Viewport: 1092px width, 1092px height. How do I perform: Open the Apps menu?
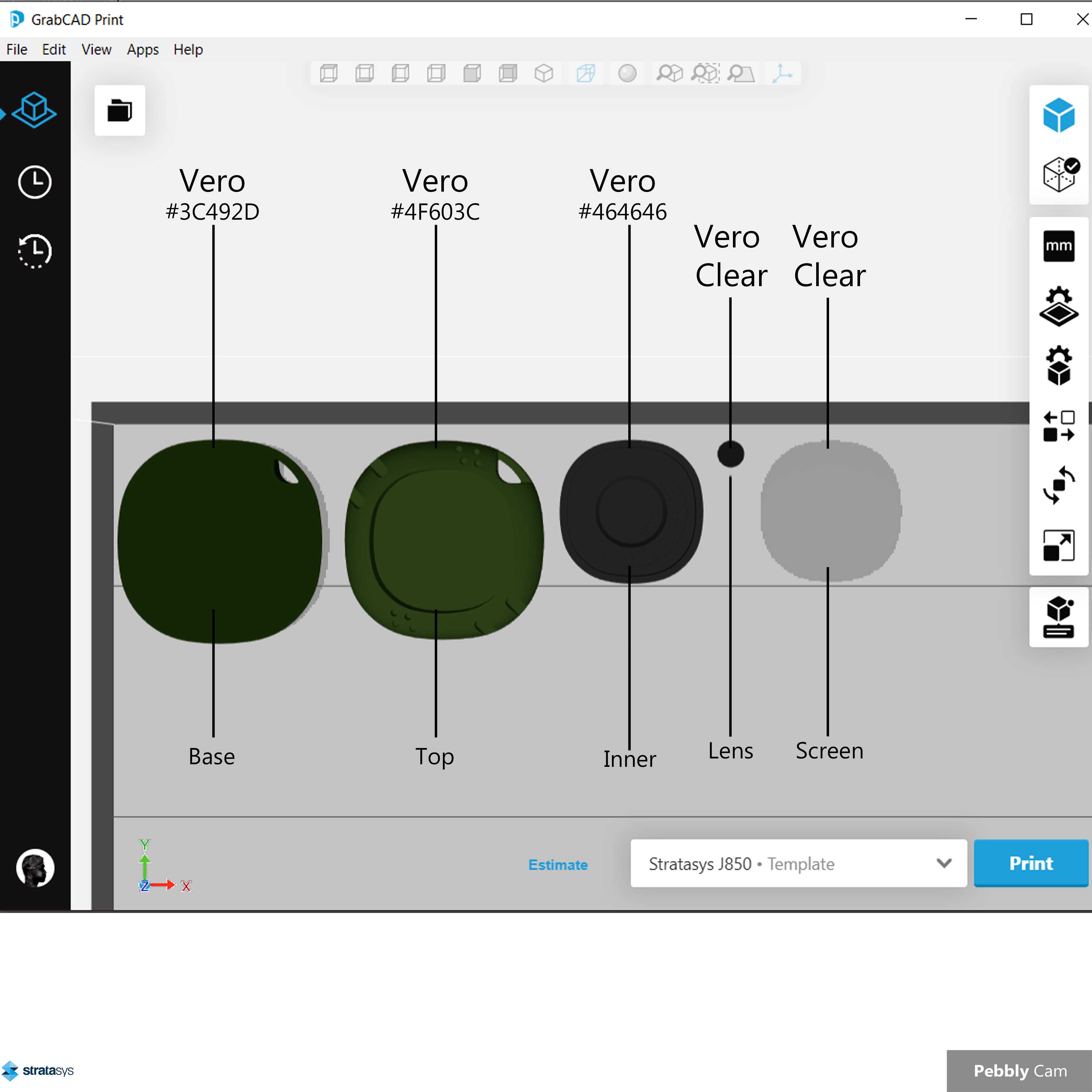pos(143,50)
